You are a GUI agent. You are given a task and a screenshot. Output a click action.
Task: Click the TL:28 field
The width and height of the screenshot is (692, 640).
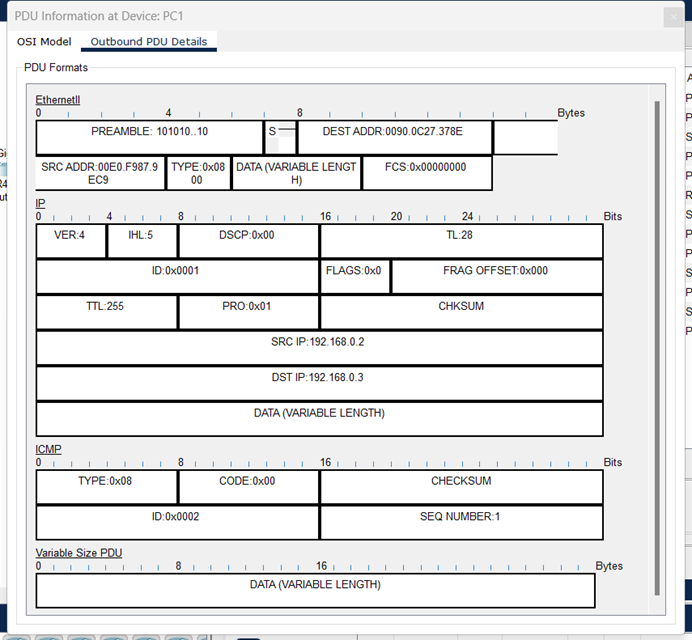[x=461, y=241]
